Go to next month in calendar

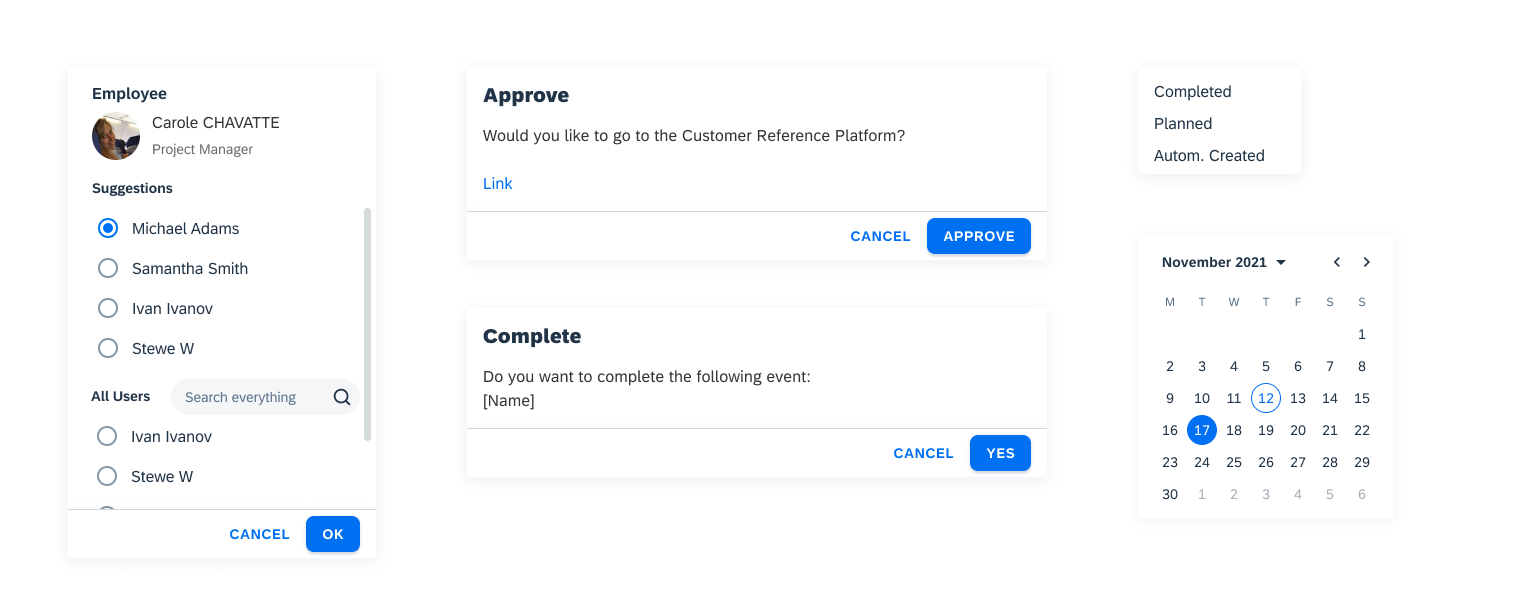[x=1367, y=262]
